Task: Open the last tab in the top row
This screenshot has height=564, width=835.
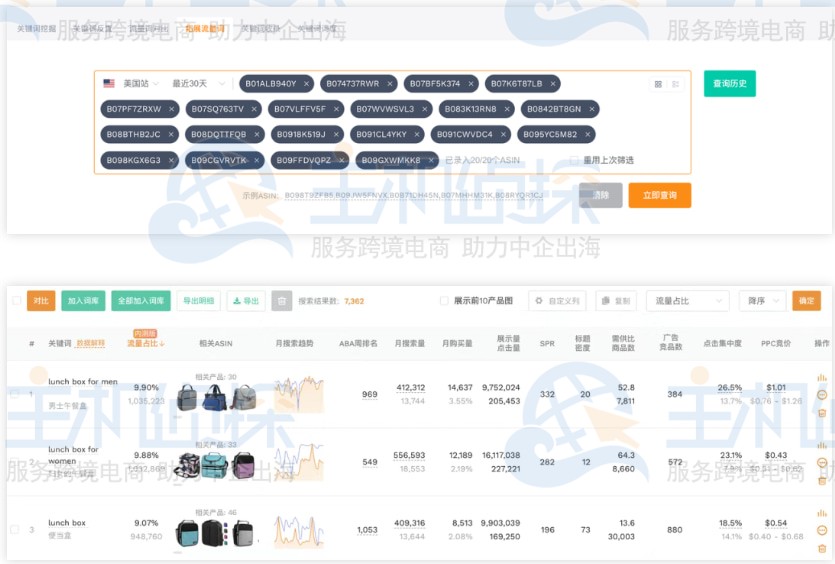Action: coord(317,28)
